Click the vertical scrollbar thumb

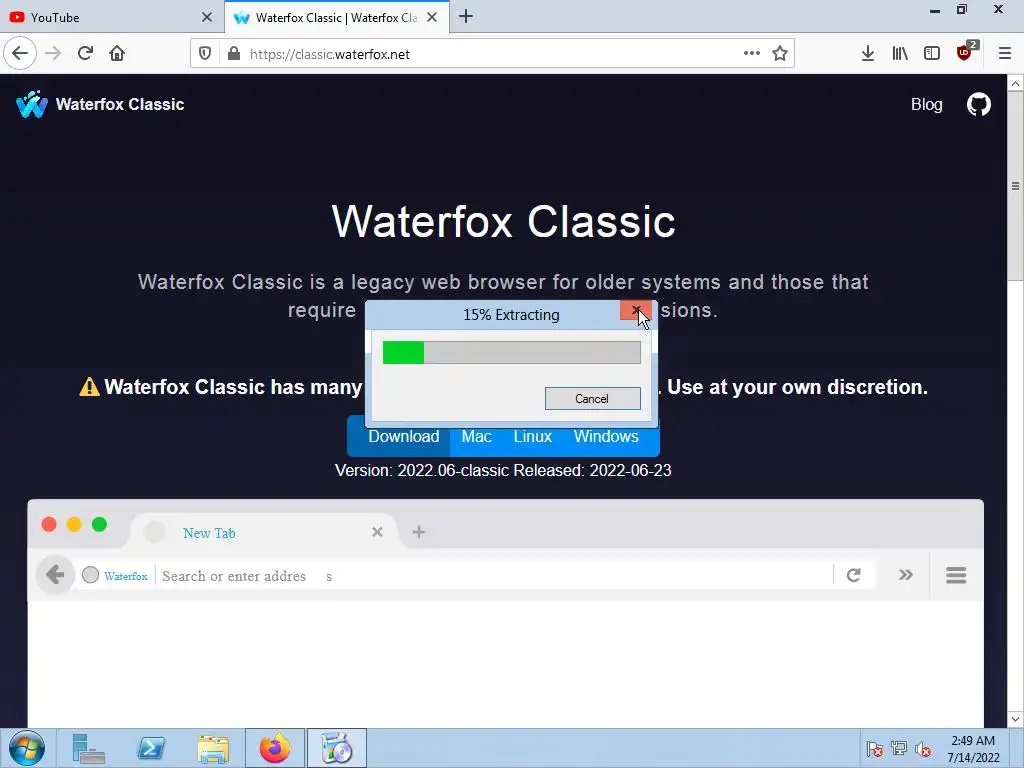pos(1016,186)
